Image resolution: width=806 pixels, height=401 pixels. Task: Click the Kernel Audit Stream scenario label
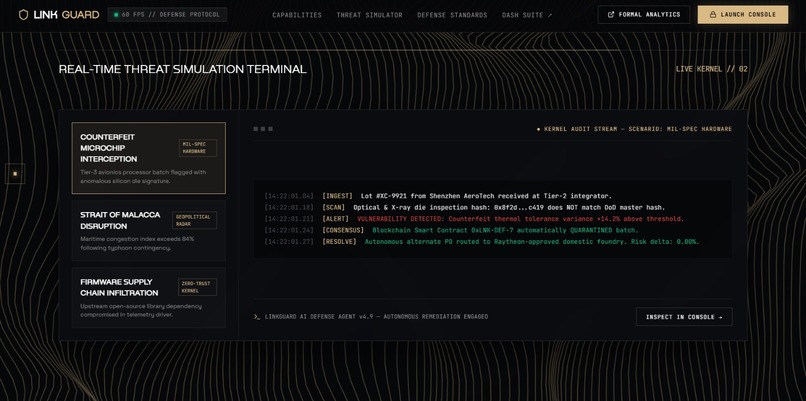(x=634, y=129)
